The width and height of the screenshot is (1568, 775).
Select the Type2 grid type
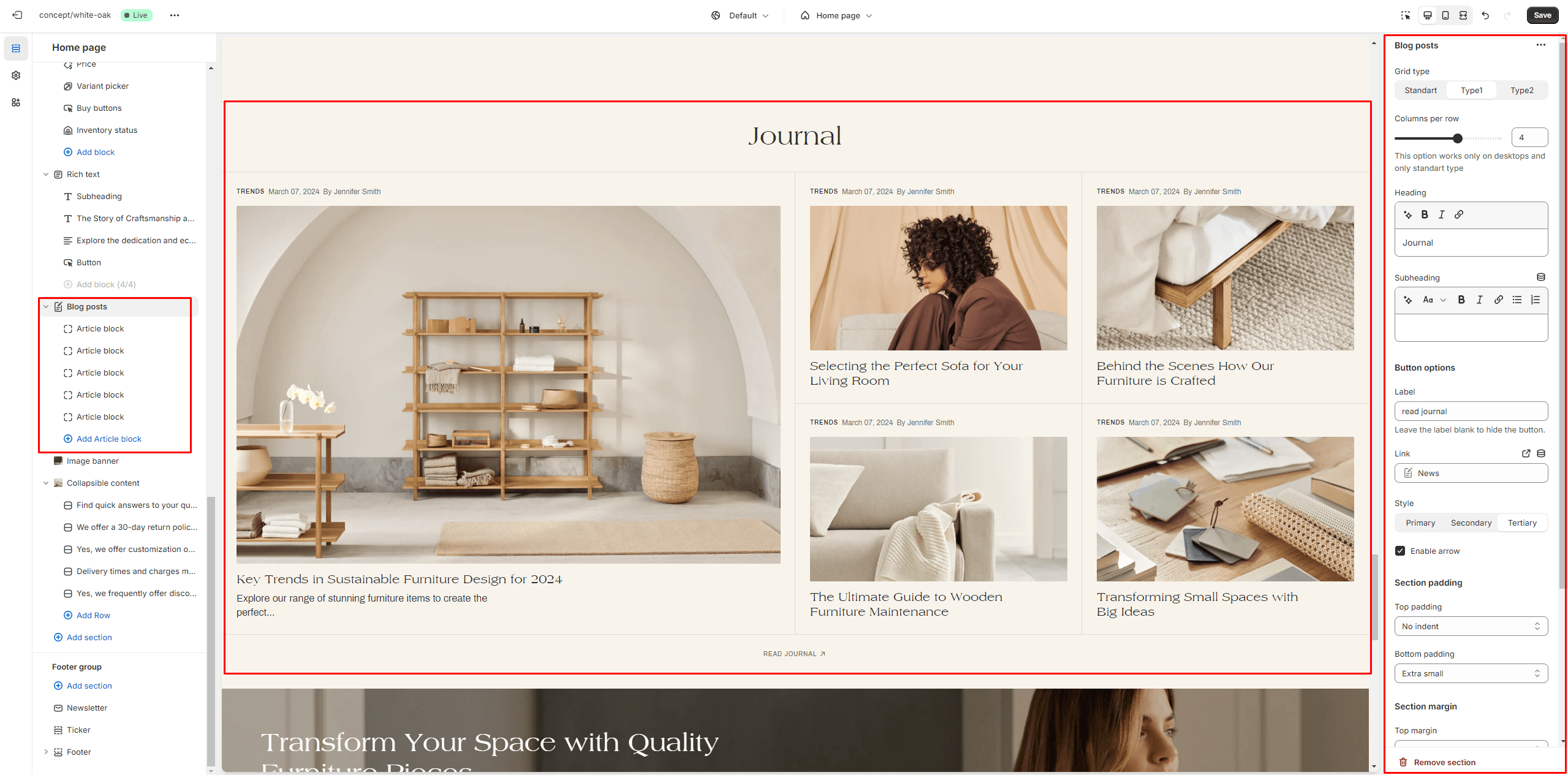pyautogui.click(x=1521, y=90)
